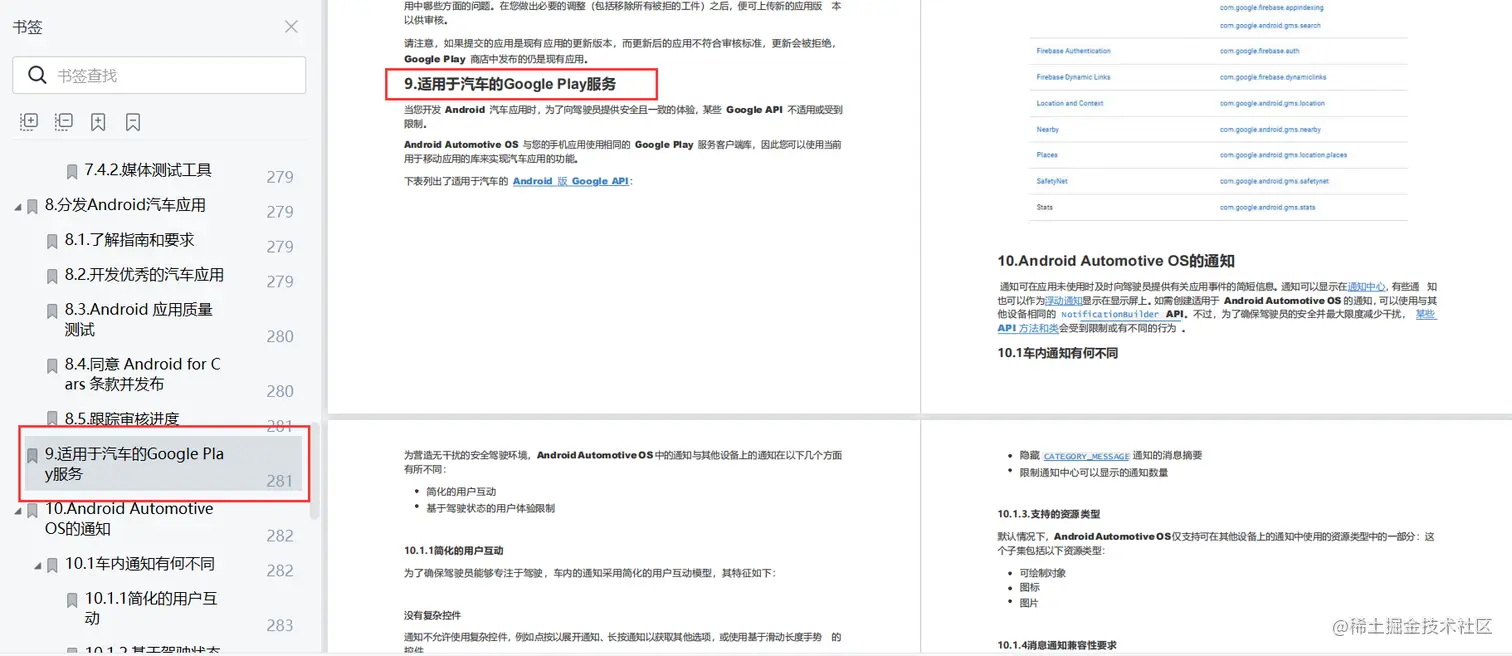1512x656 pixels.
Task: Click com.google.android.gms.search package name
Action: tap(1270, 25)
